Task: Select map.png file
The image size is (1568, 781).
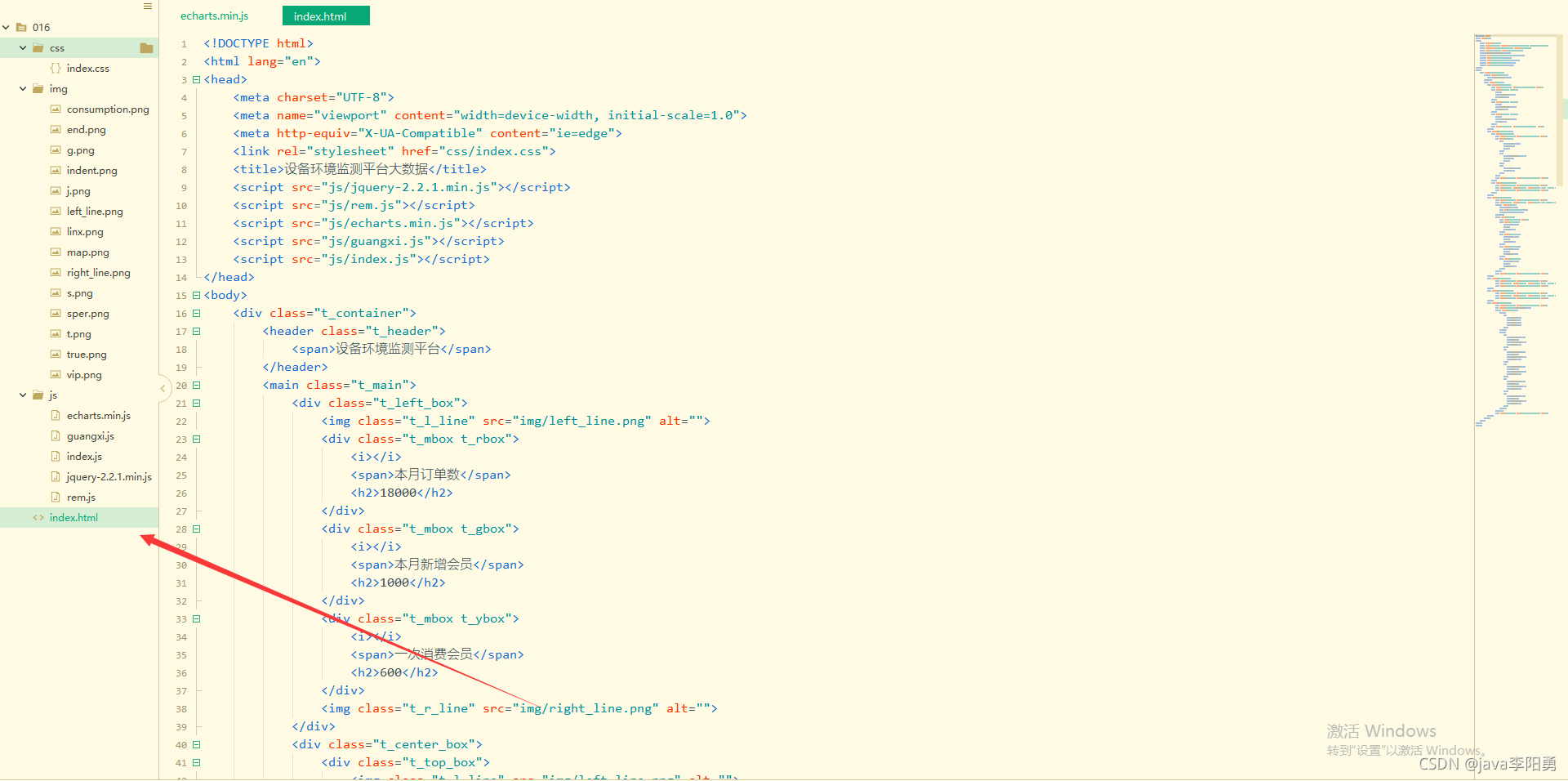Action: pyautogui.click(x=87, y=252)
